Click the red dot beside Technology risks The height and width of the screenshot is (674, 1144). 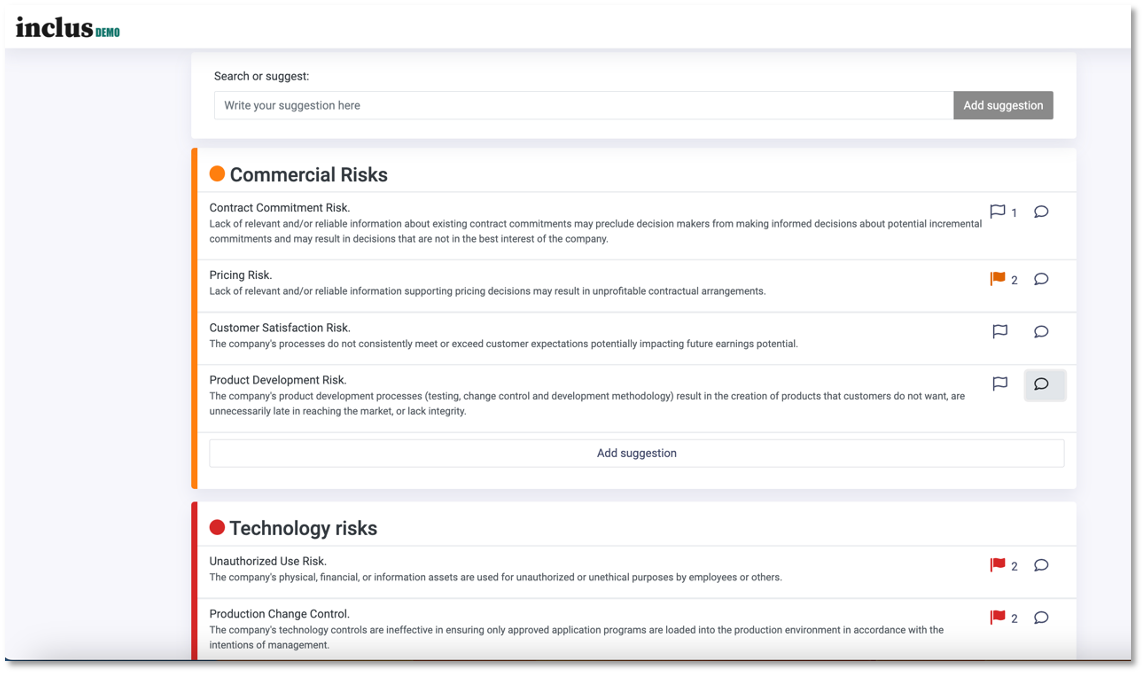point(217,527)
